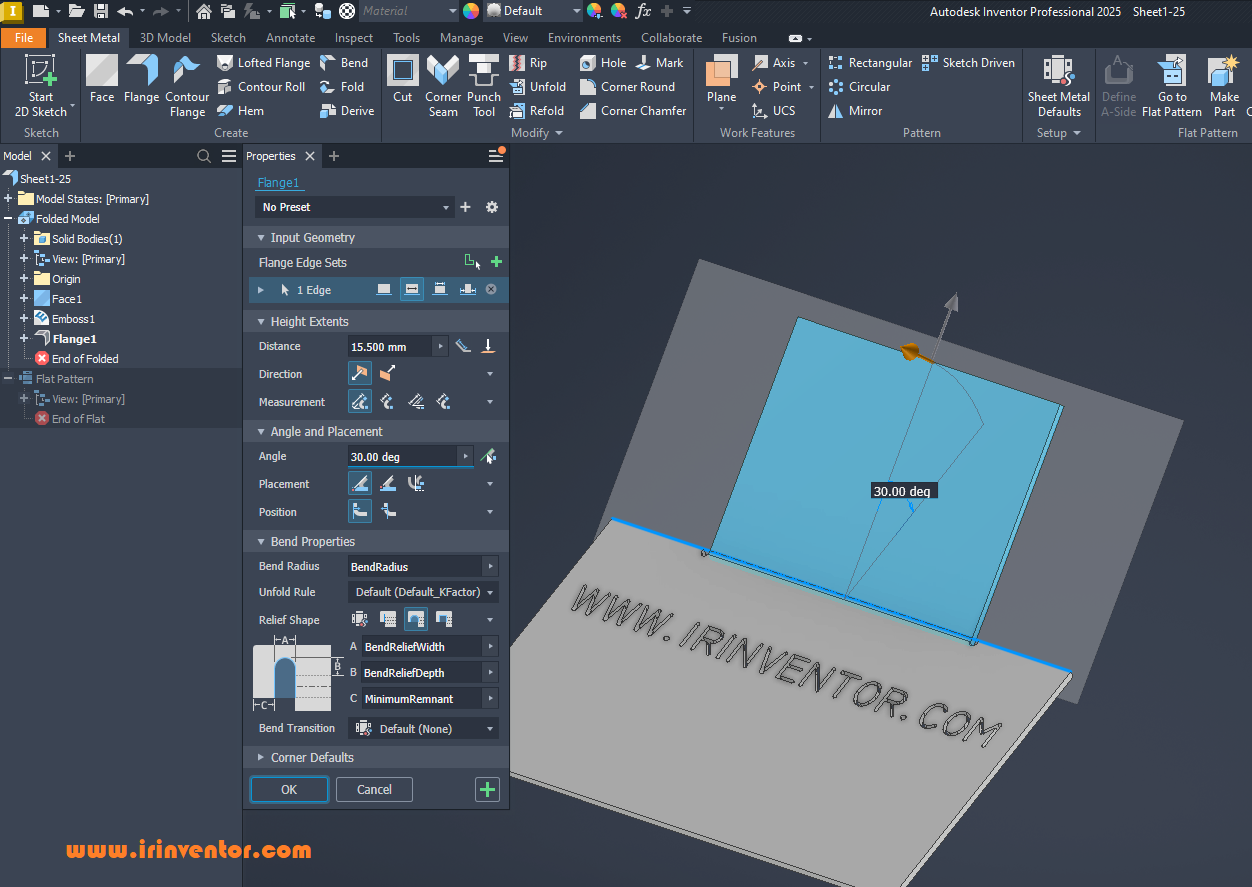Screen dimensions: 1252x887
Task: Select second Placement bend position option
Action: [388, 484]
